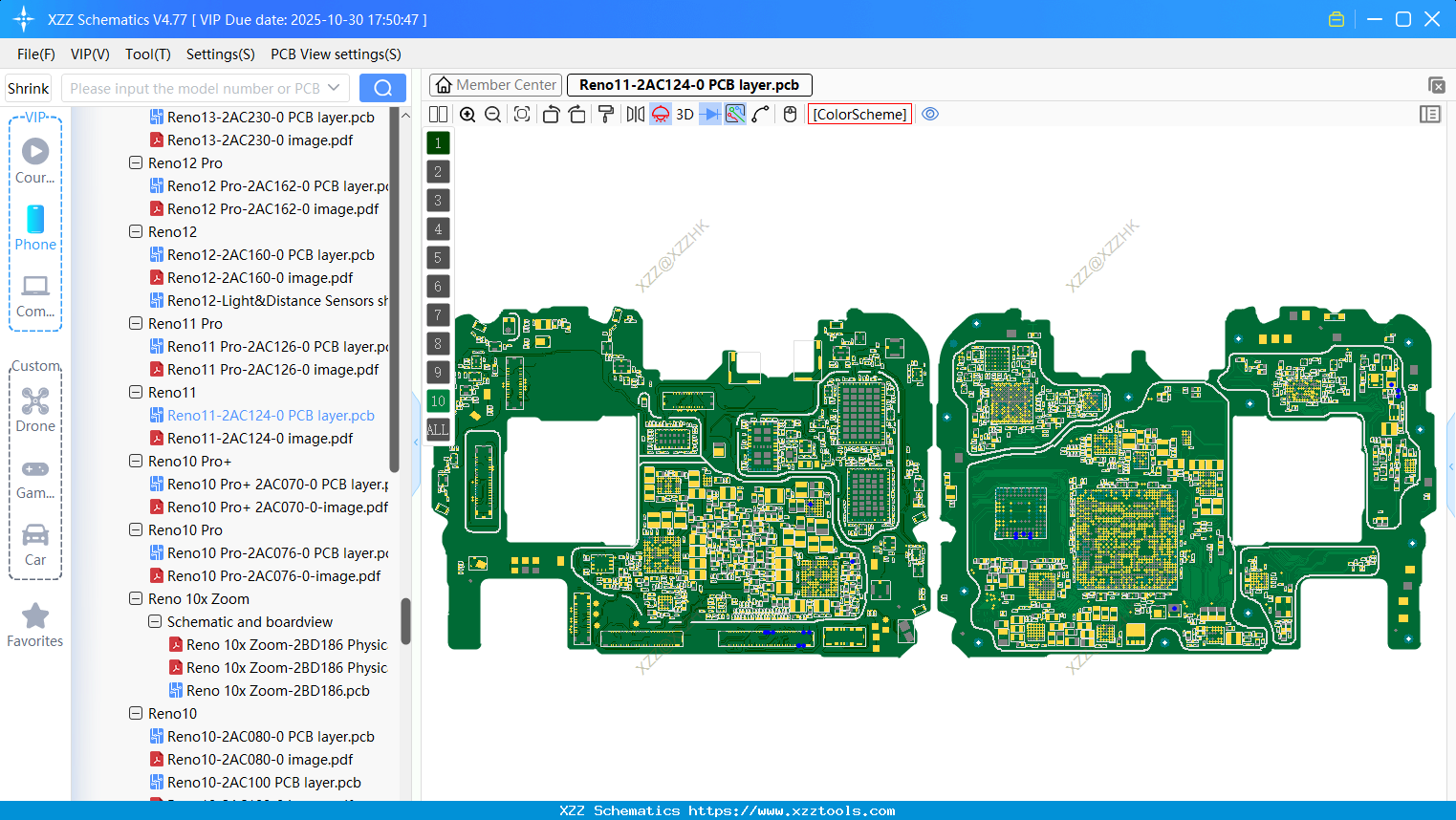
Task: Fit PCB view to window icon
Action: click(522, 115)
